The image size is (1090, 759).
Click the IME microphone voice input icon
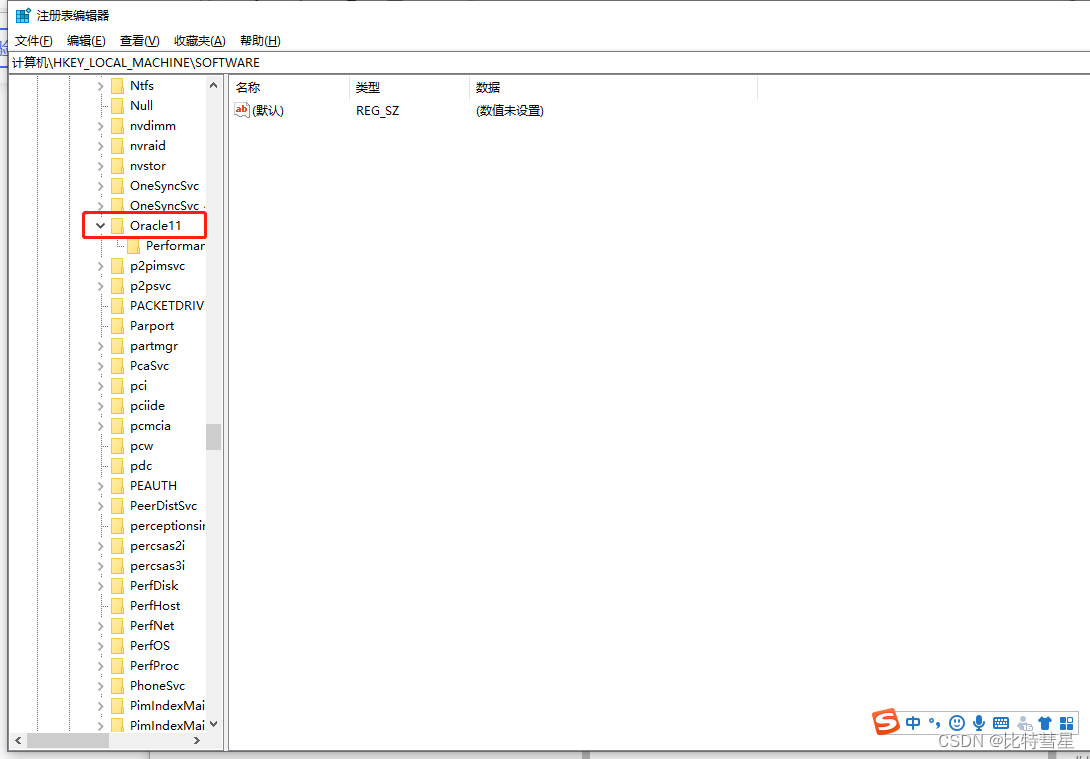979,723
